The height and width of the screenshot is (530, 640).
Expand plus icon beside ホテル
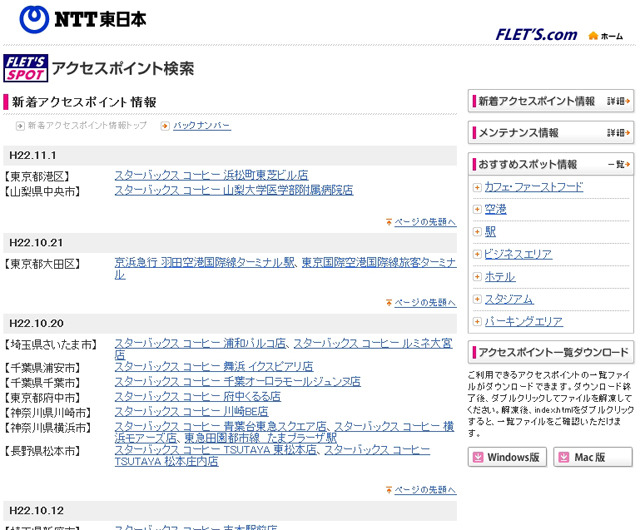click(477, 277)
